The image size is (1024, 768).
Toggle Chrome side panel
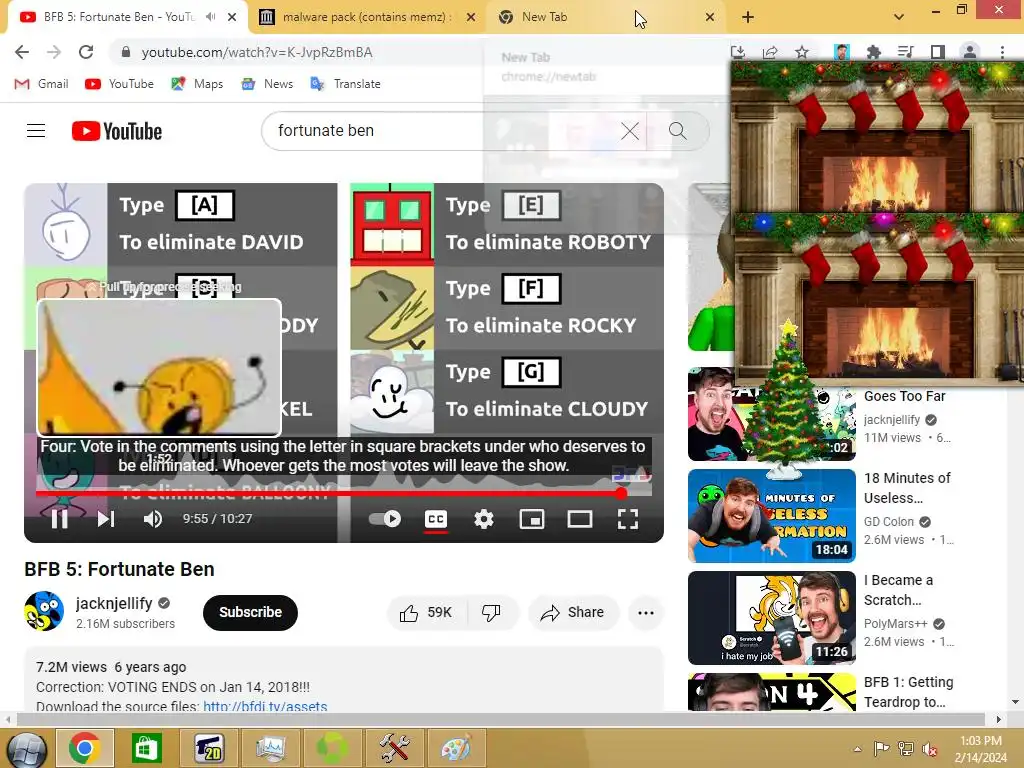point(938,52)
